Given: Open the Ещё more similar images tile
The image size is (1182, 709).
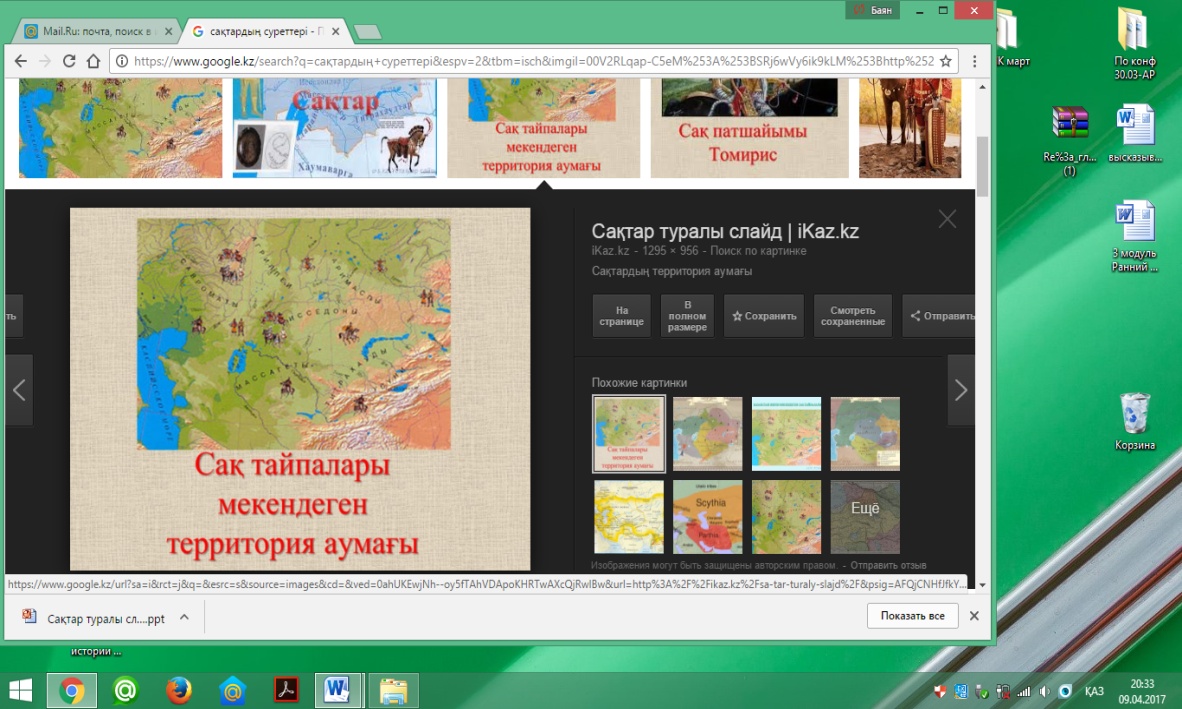Looking at the screenshot, I should pyautogui.click(x=864, y=517).
